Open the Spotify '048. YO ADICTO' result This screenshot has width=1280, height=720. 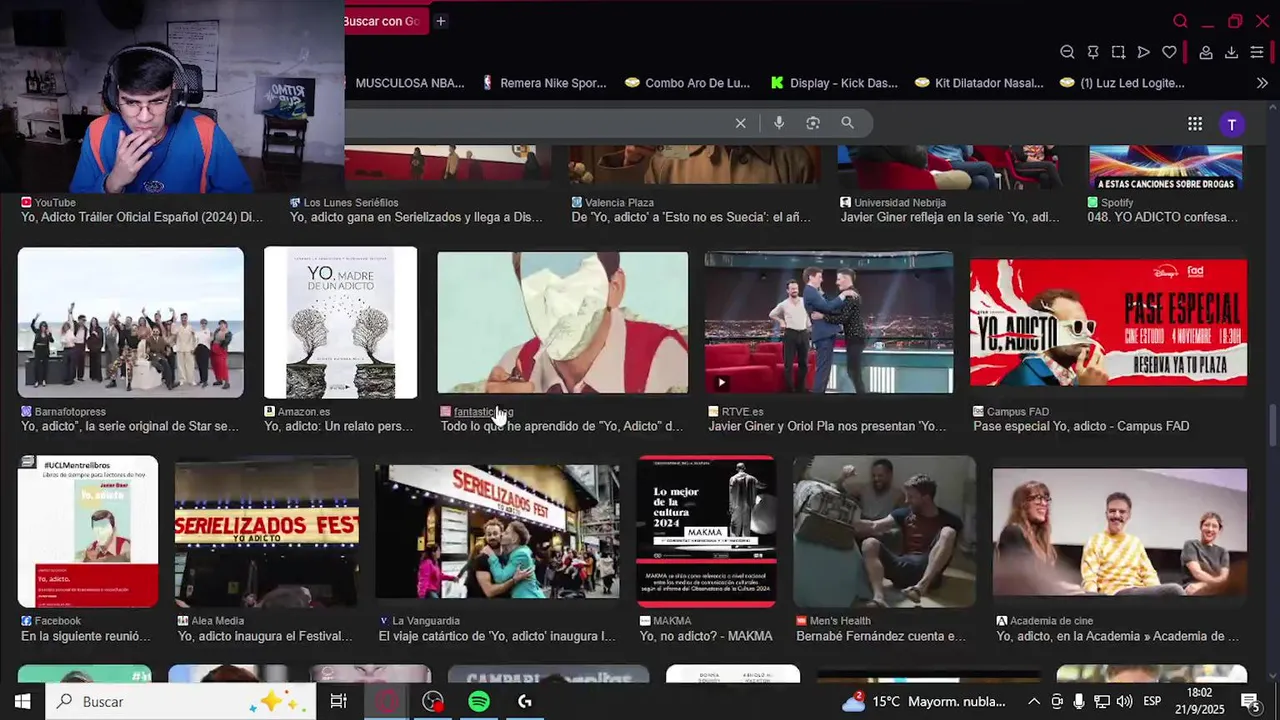point(1162,217)
